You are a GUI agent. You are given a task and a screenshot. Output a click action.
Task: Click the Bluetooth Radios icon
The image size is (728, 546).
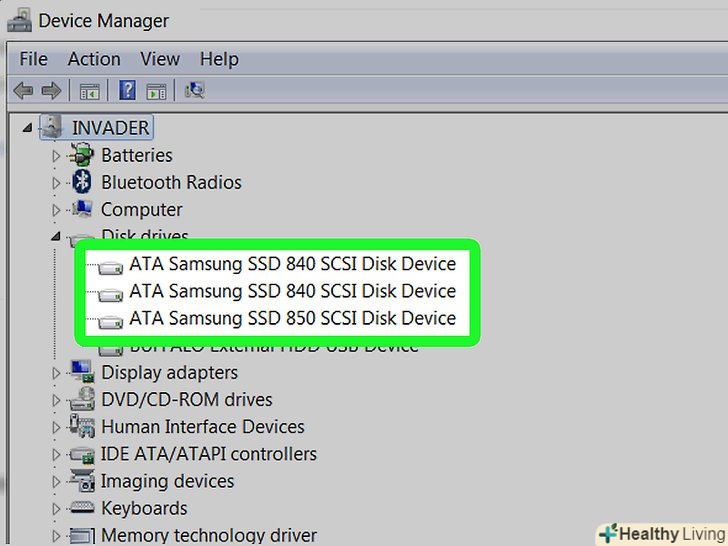[x=82, y=182]
